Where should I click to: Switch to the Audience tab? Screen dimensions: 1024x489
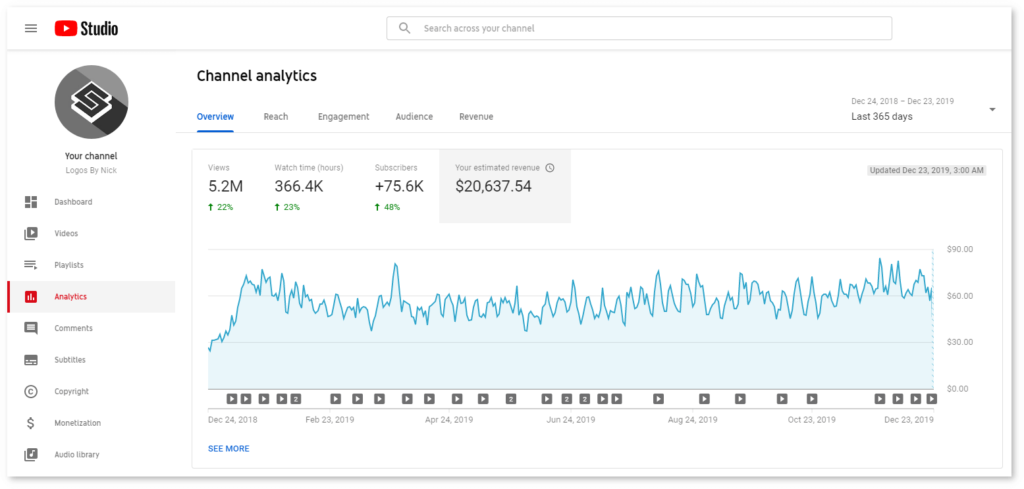pos(414,117)
